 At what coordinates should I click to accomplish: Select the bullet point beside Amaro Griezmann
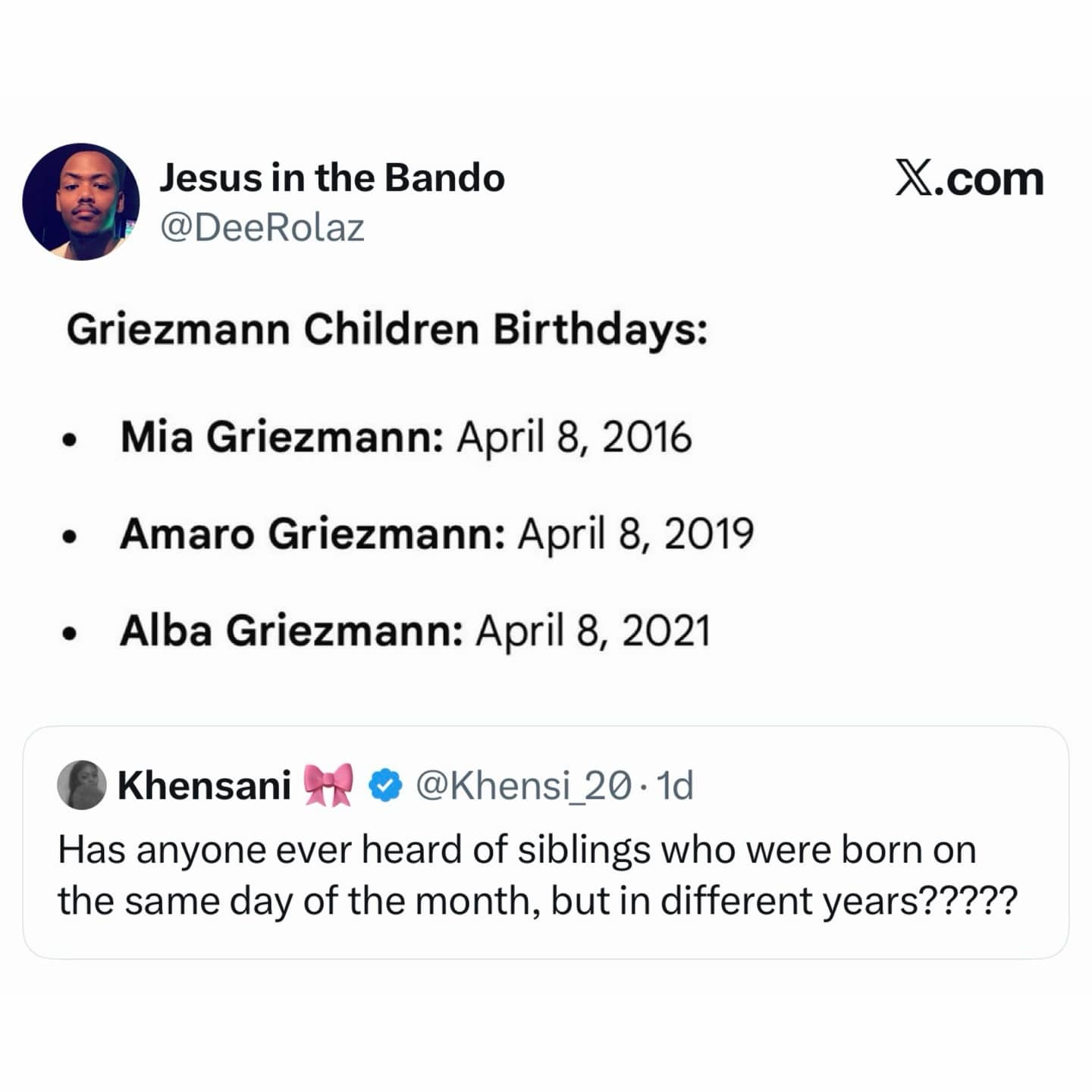[x=70, y=535]
